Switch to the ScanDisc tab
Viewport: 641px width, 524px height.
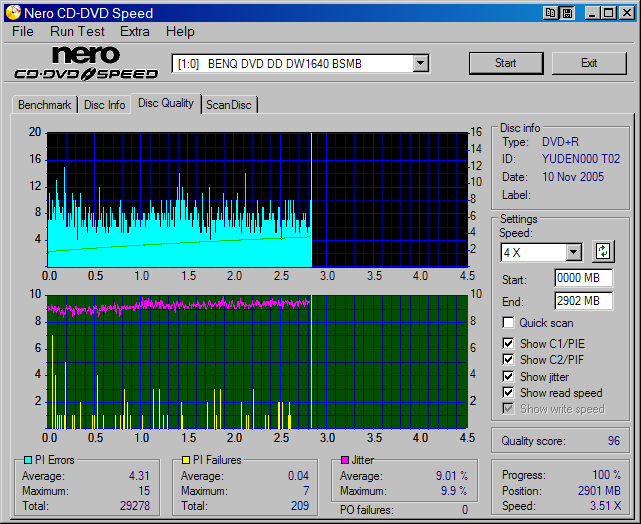pyautogui.click(x=229, y=105)
